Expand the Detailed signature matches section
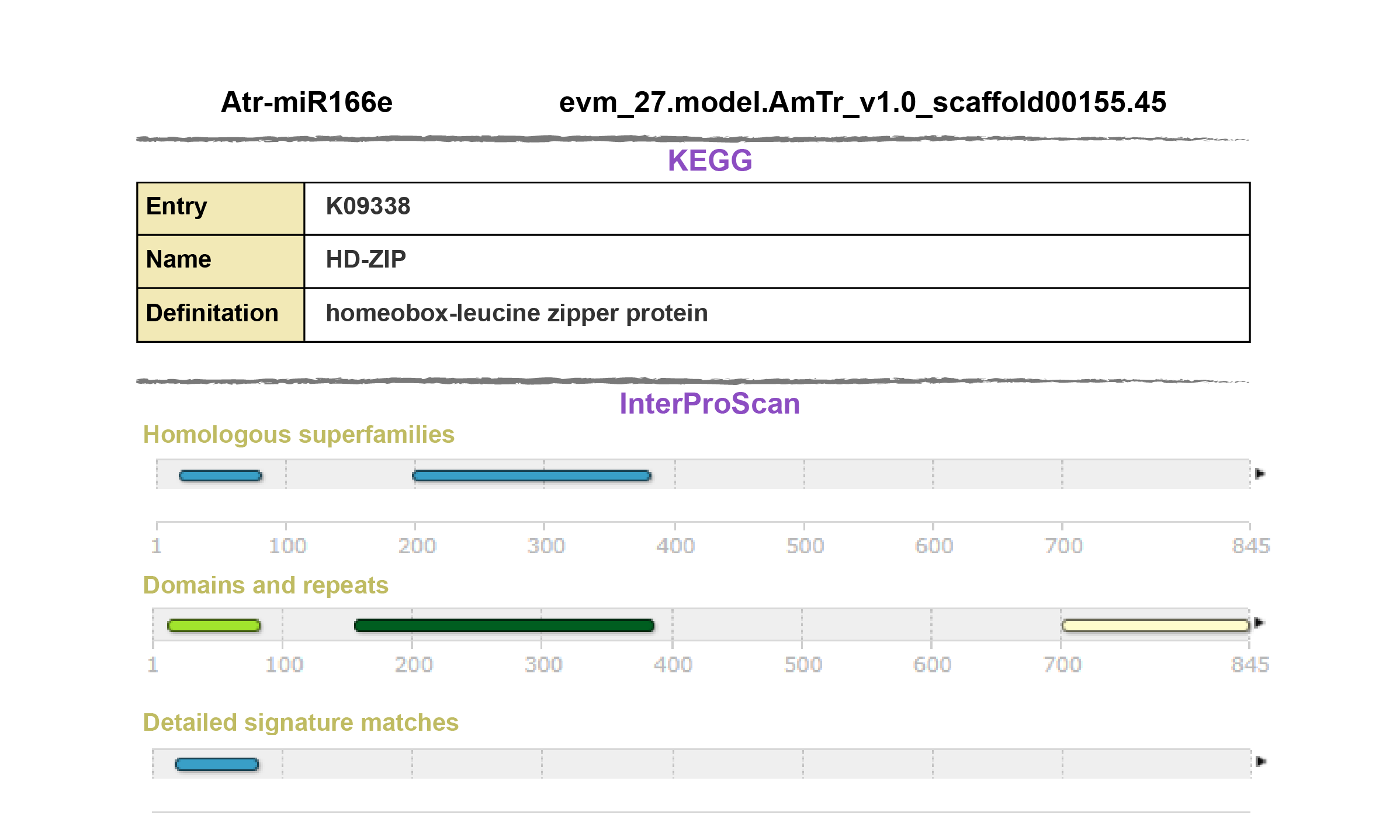Viewport: 1400px width, 840px height. (301, 723)
